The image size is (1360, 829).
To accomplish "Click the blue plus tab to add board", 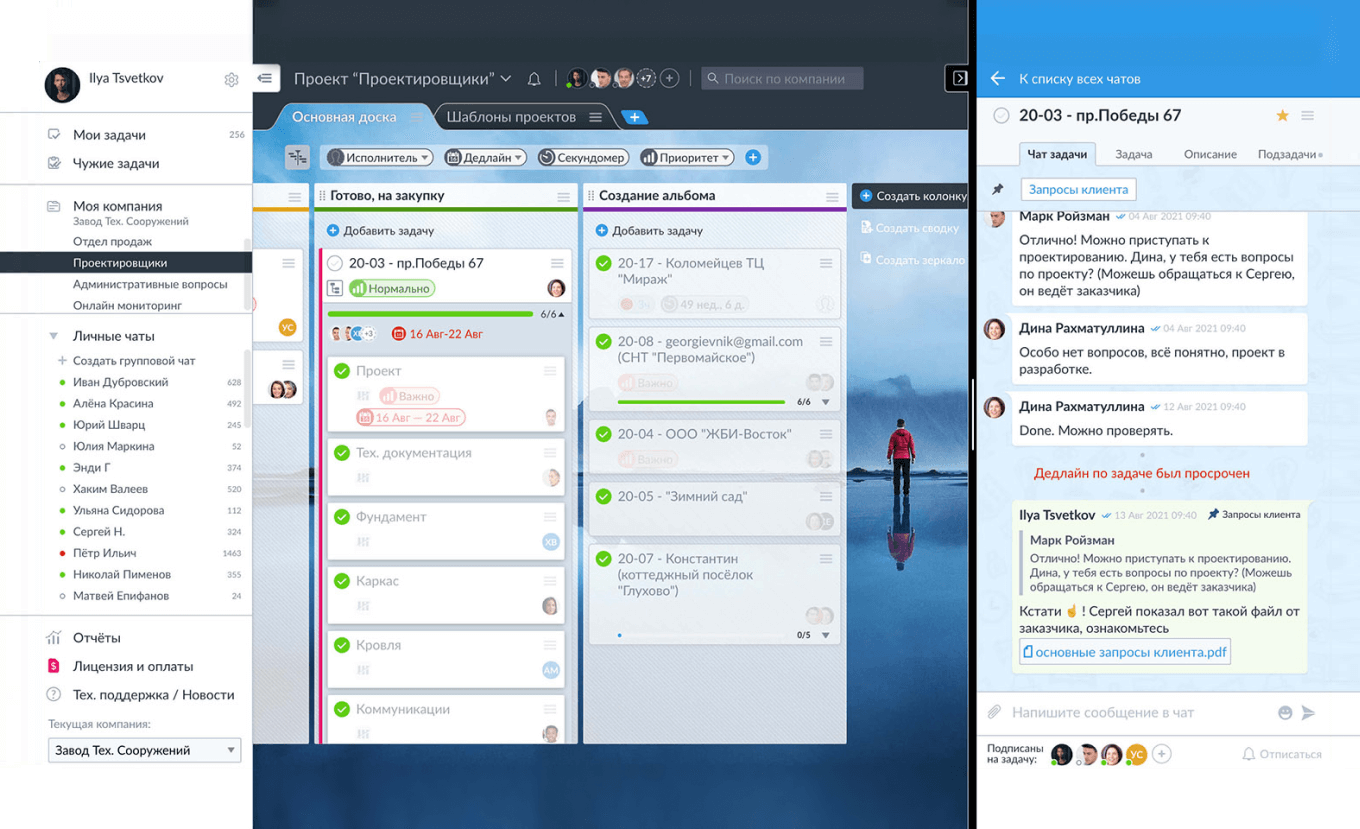I will click(x=634, y=117).
